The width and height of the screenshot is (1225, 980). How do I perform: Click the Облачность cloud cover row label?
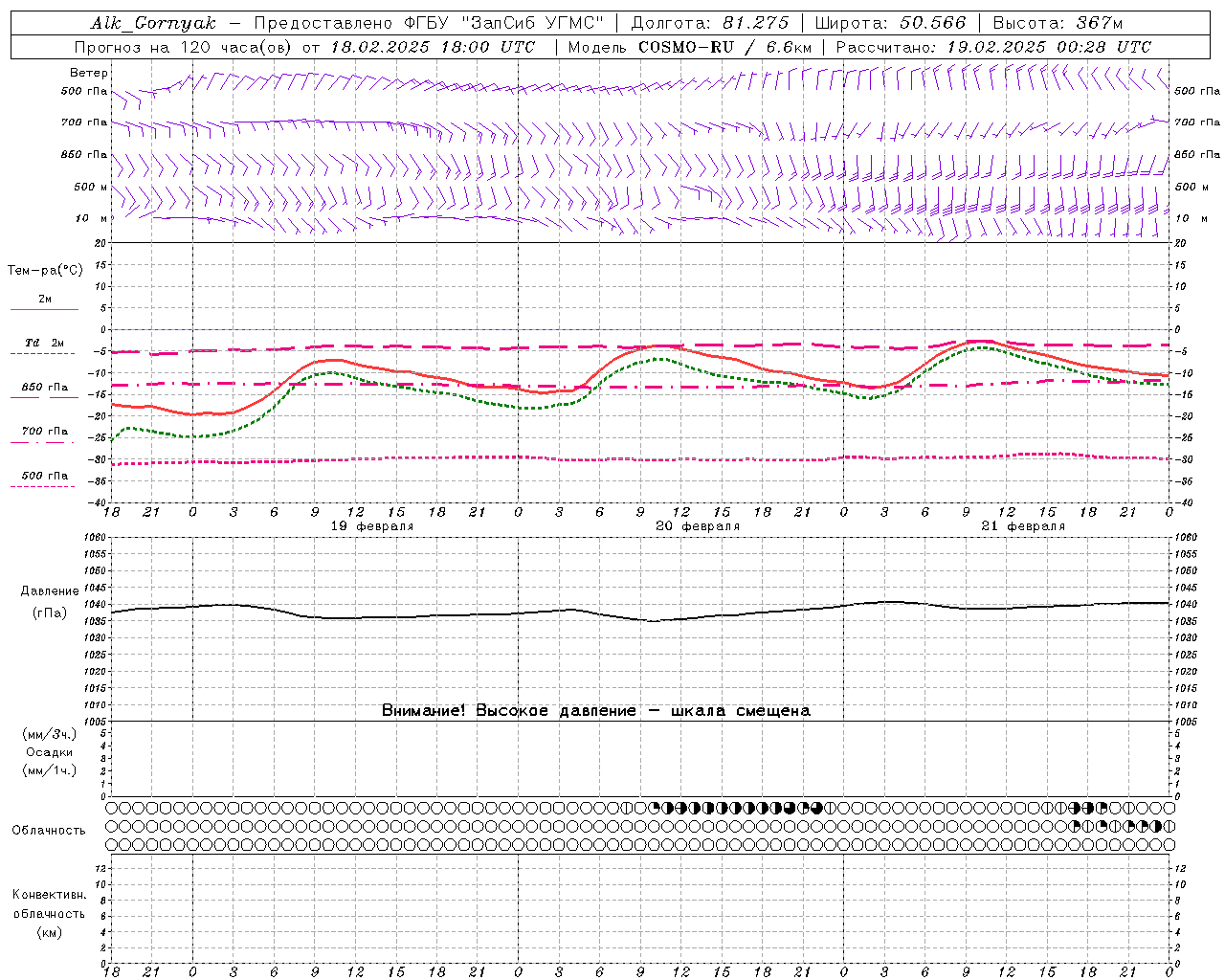tap(49, 831)
